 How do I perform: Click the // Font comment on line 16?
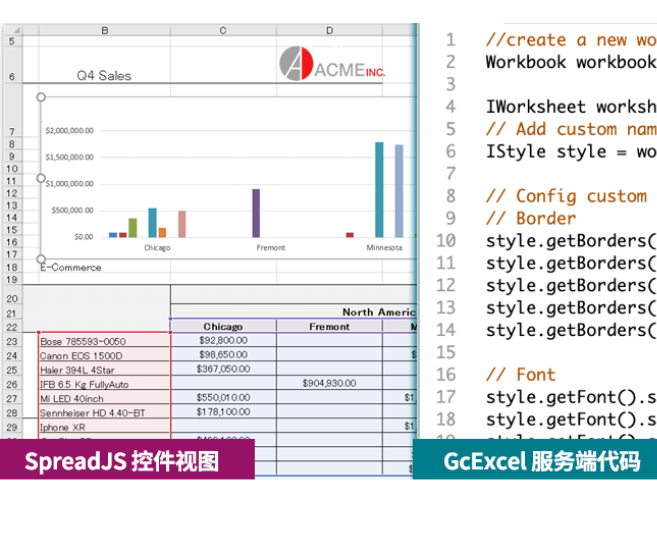click(x=521, y=375)
